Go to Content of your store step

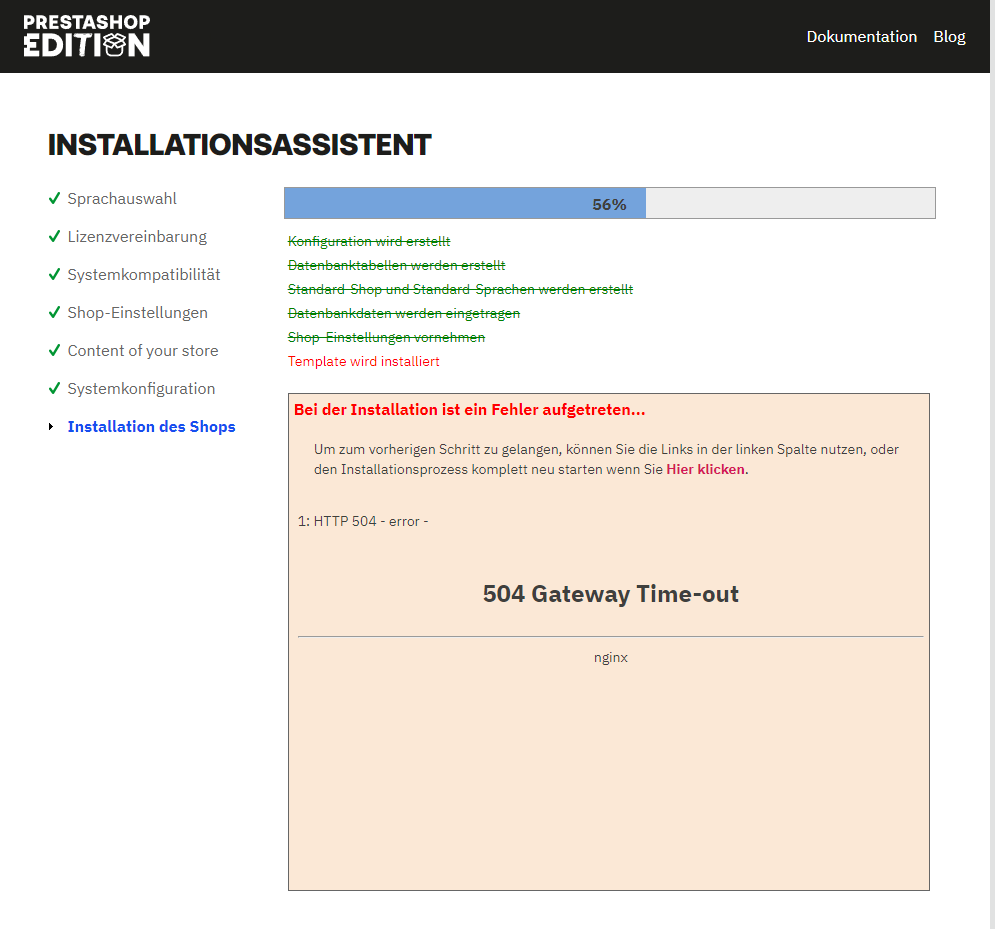click(143, 351)
